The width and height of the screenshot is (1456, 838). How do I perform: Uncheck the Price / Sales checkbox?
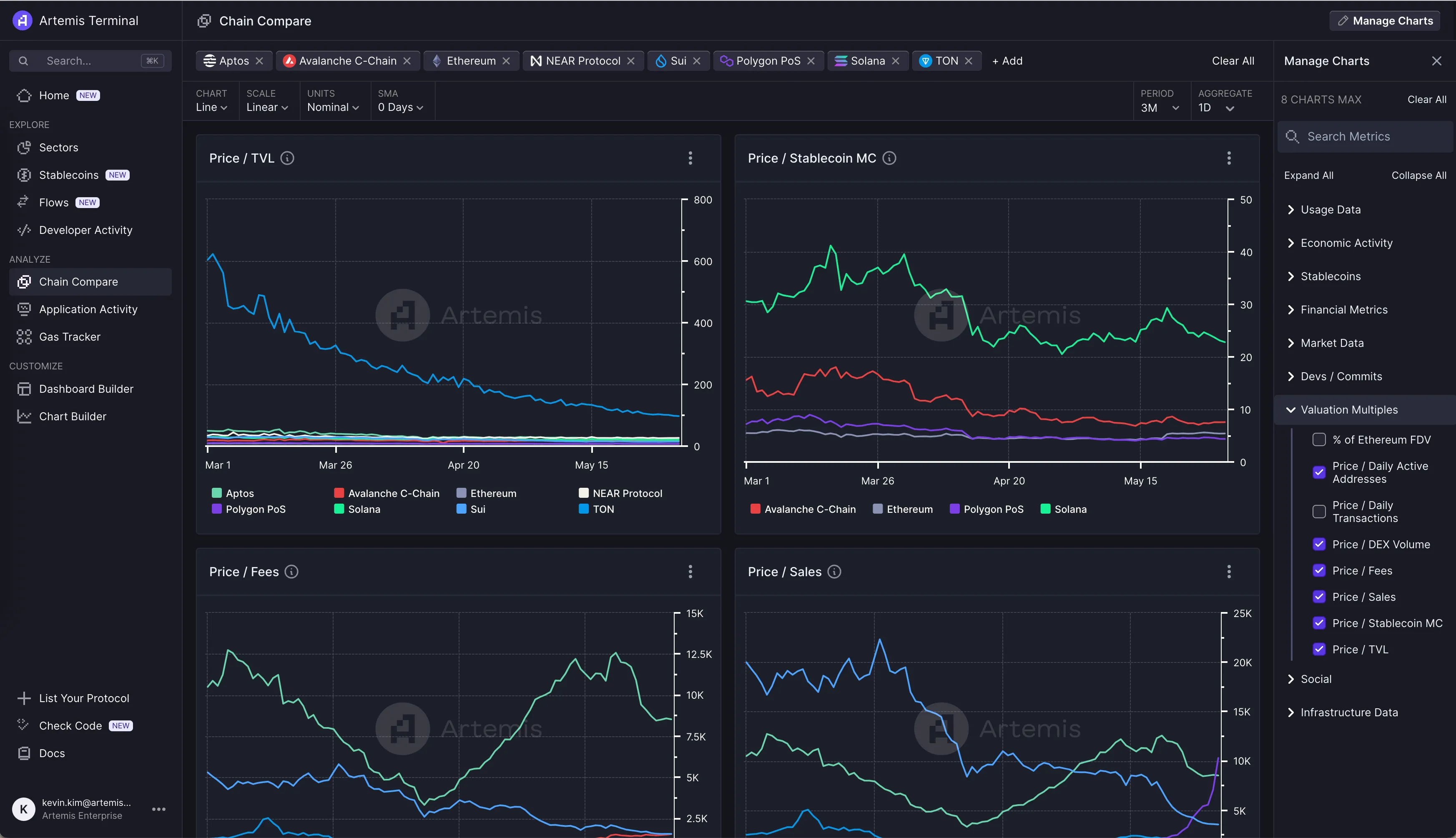click(x=1319, y=597)
